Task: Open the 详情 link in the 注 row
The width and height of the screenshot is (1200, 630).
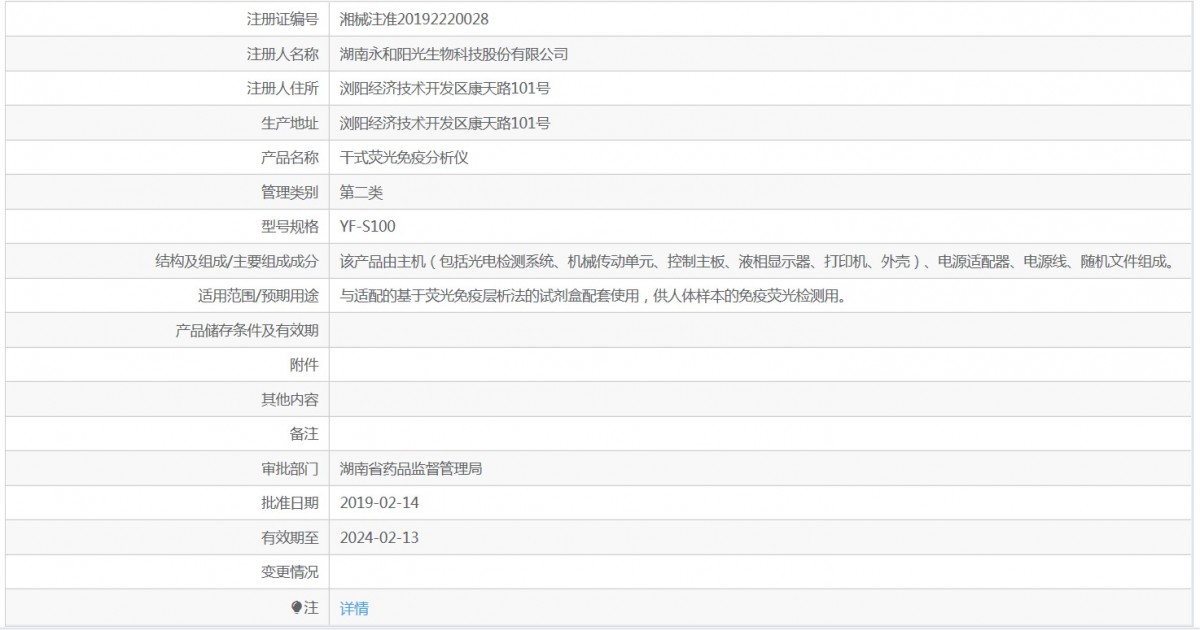Action: 354,607
